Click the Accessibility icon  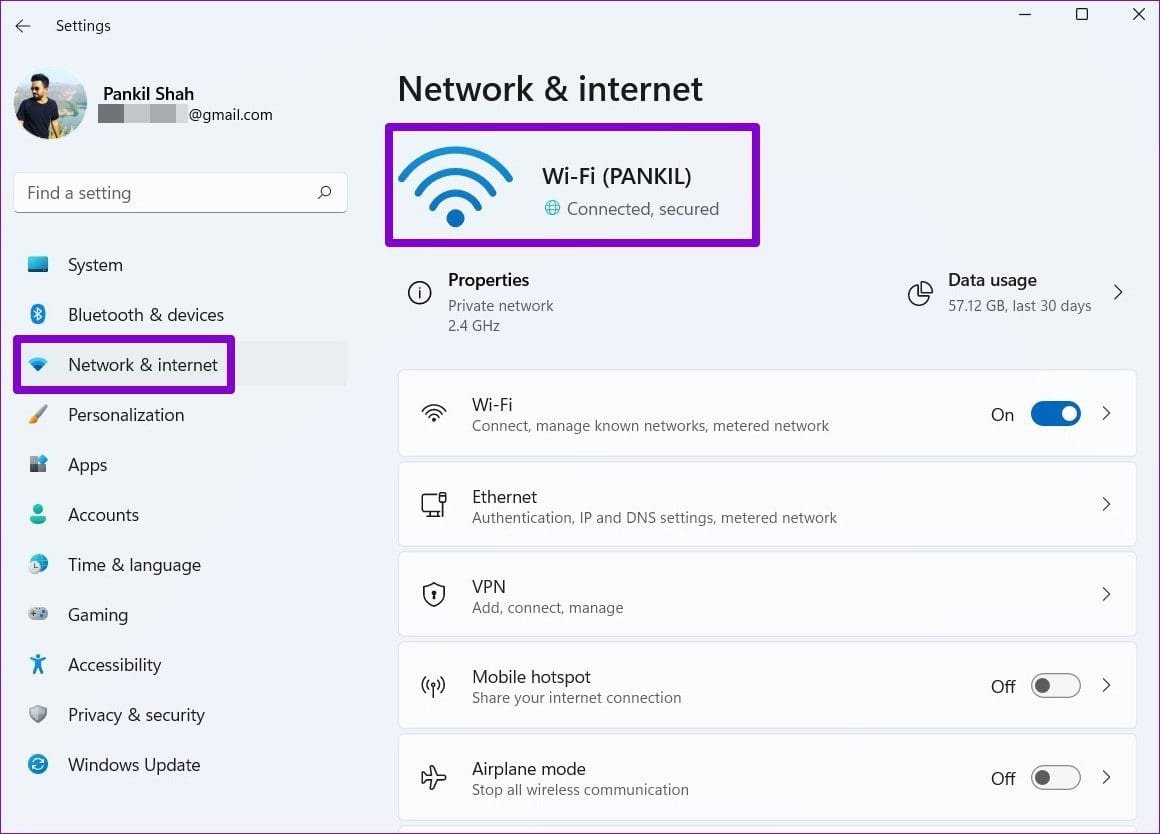tap(38, 664)
